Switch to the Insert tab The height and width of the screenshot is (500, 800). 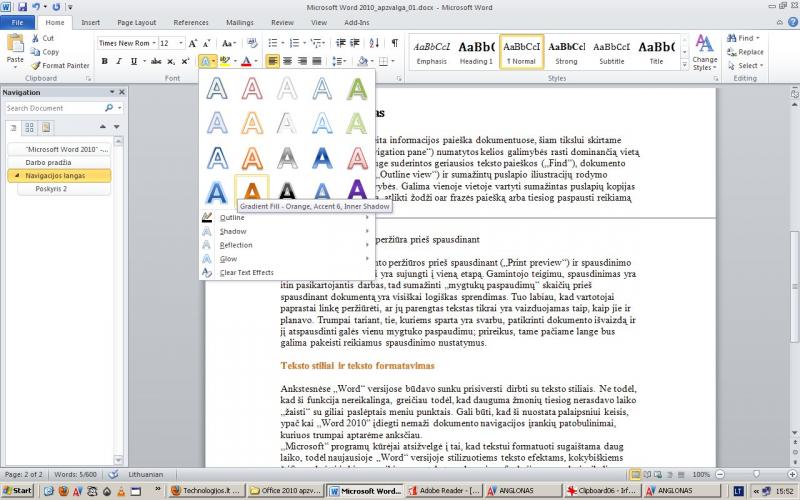[90, 22]
